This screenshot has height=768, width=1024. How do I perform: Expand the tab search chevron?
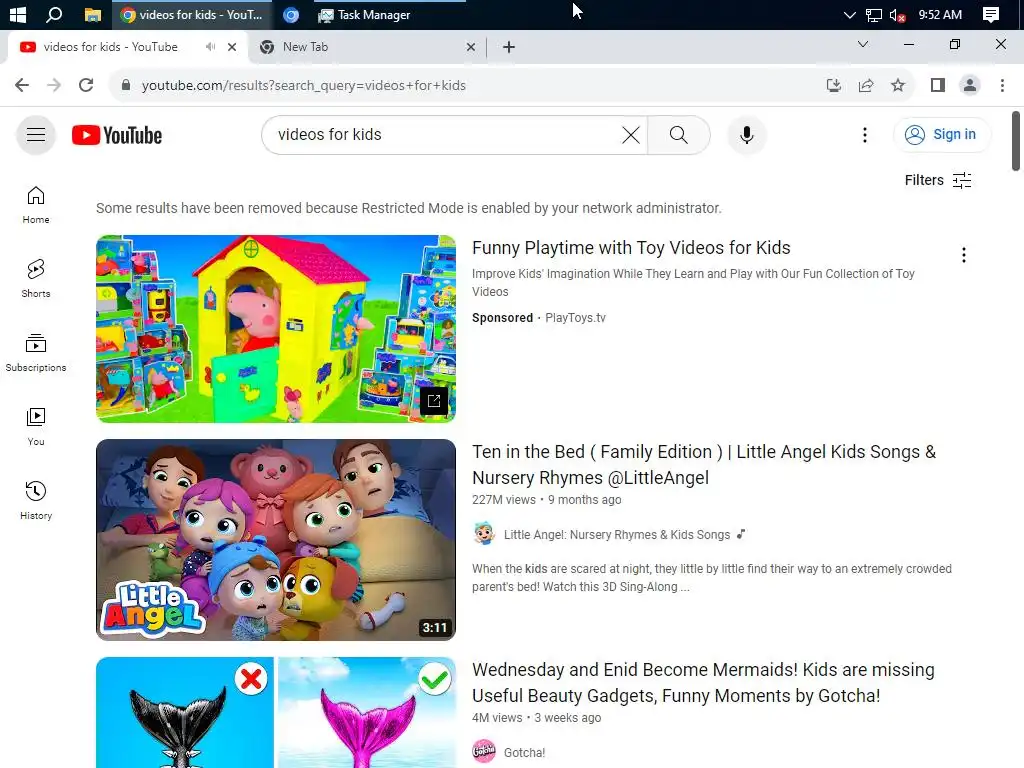[x=863, y=44]
